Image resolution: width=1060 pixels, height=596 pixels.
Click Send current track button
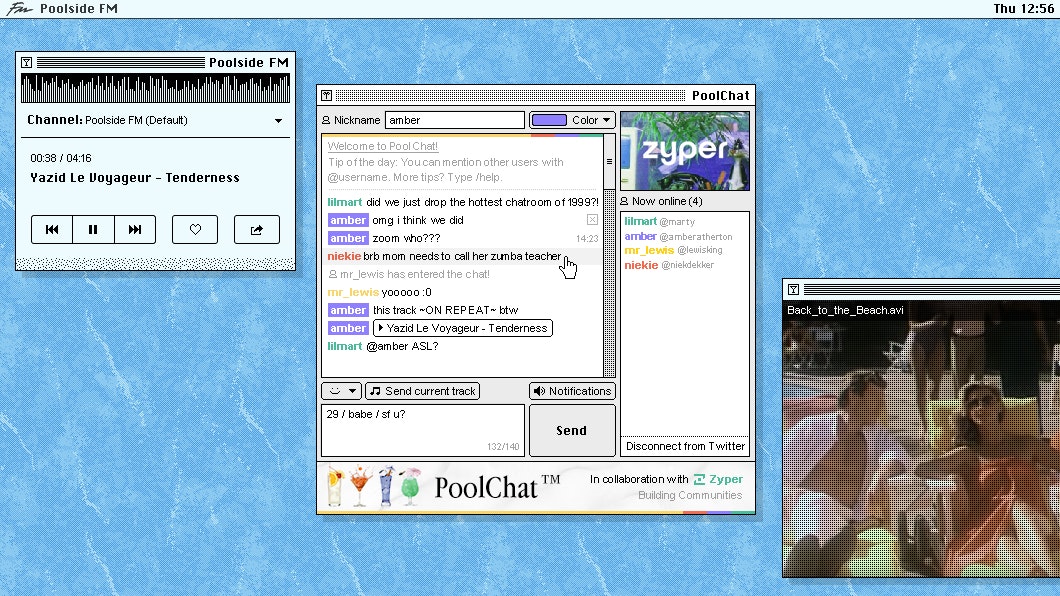(x=423, y=391)
